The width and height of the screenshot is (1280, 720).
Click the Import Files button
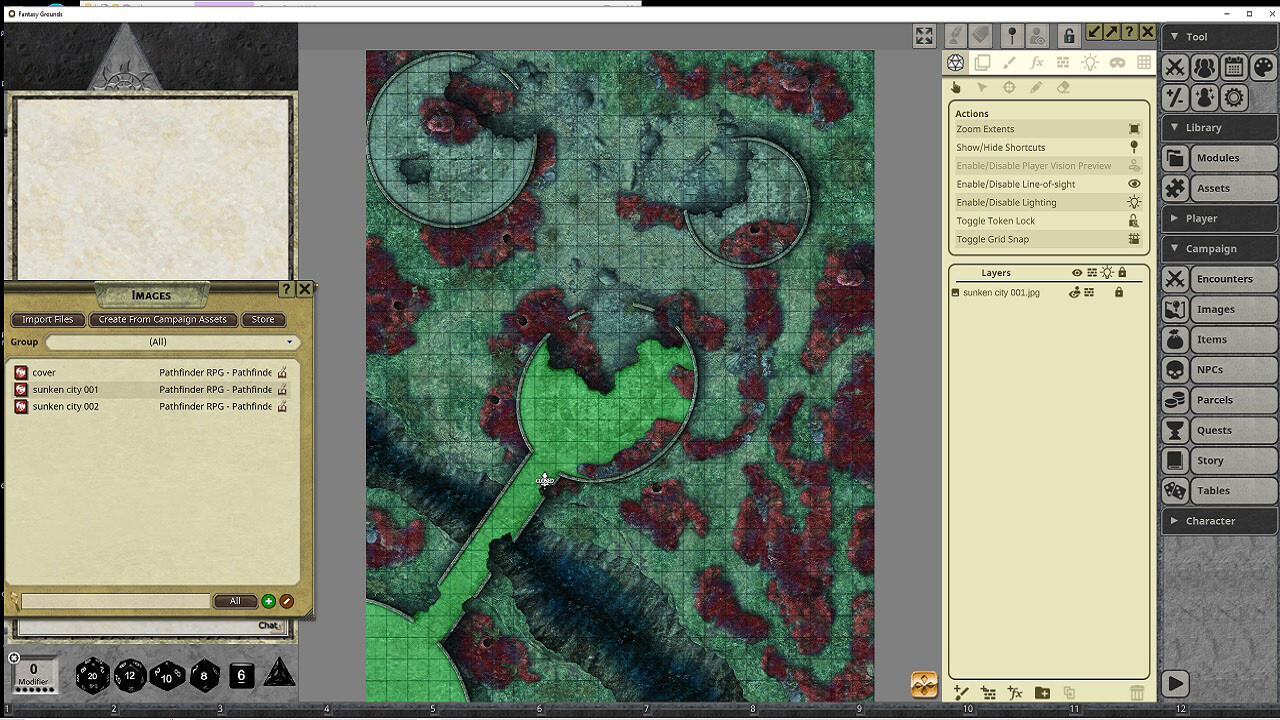click(47, 319)
